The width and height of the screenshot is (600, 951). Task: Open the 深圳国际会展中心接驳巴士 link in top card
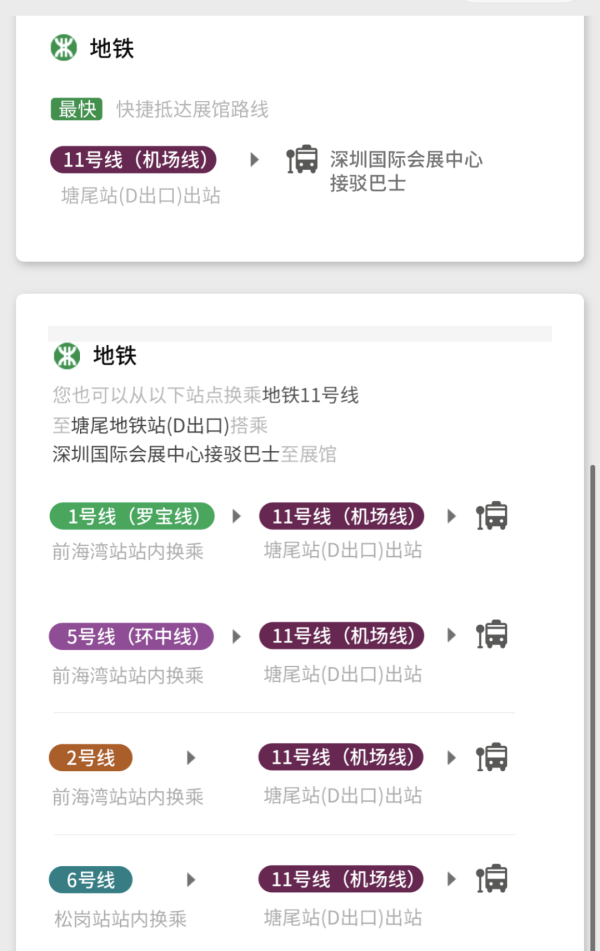[406, 171]
